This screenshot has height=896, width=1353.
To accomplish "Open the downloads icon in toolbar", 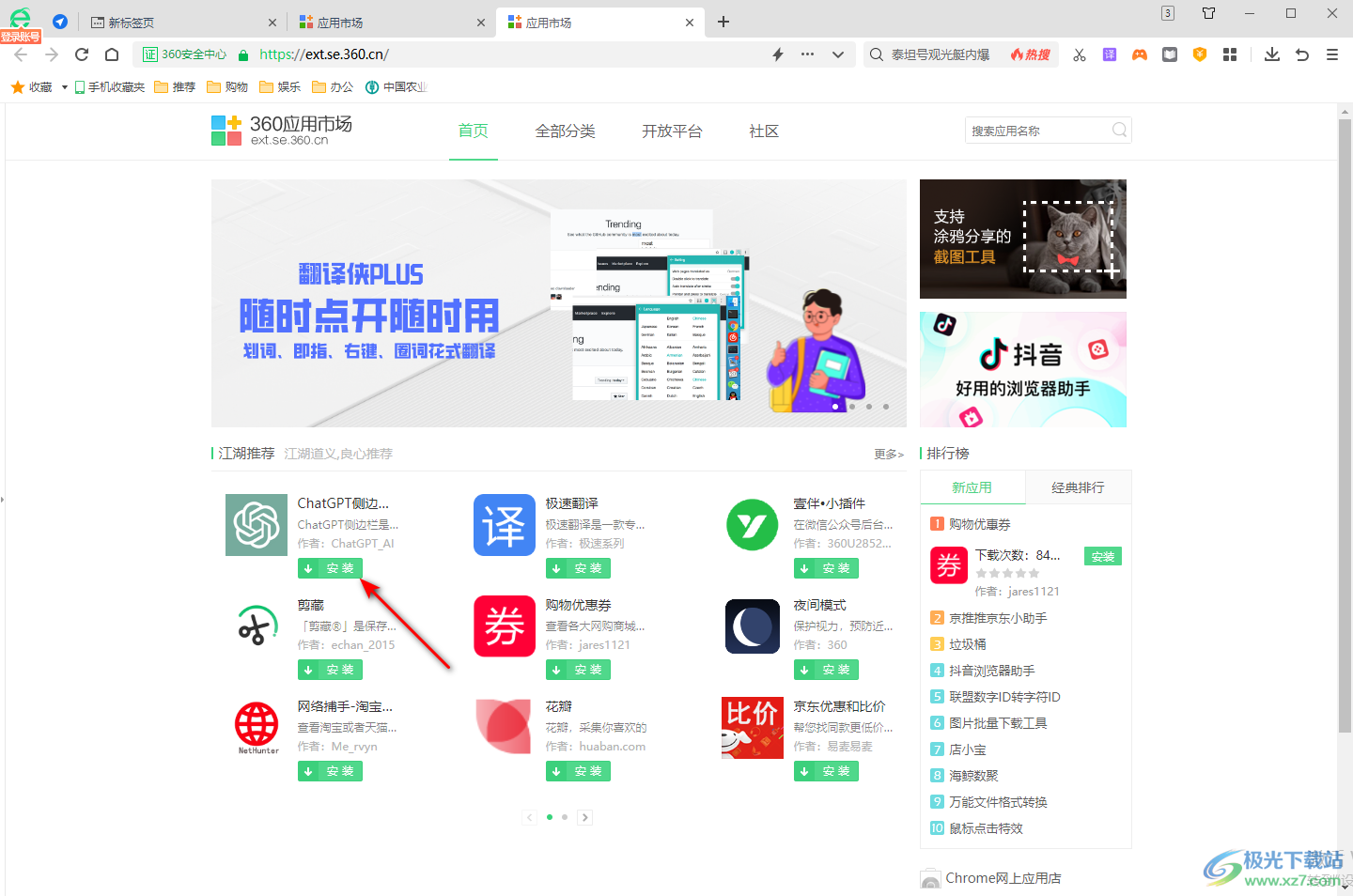I will tap(1272, 54).
